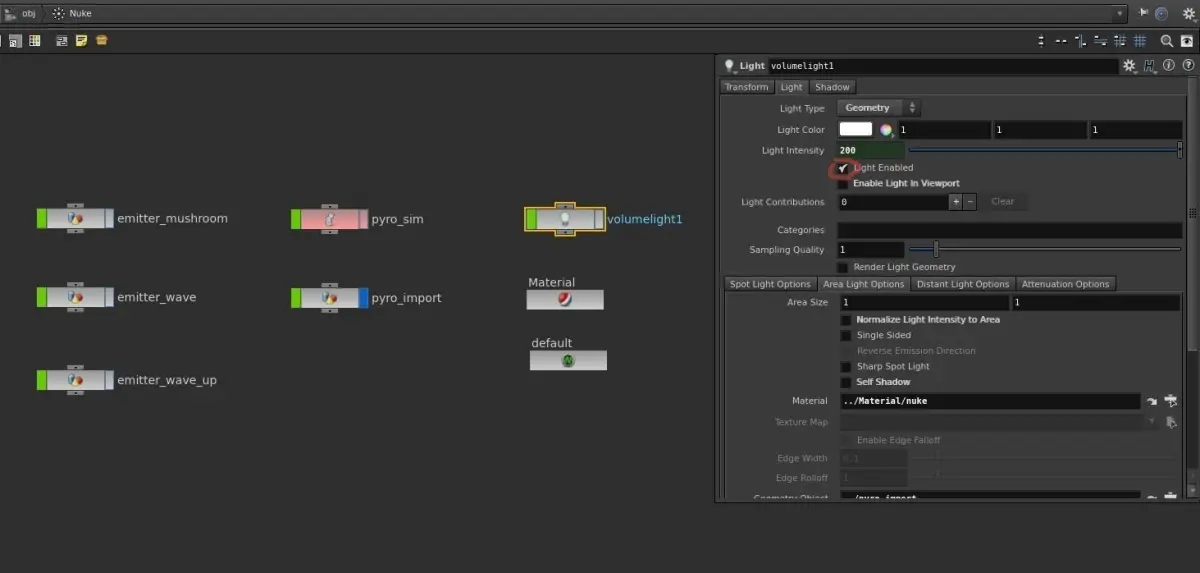Open the find node magnifier icon

(x=1166, y=41)
